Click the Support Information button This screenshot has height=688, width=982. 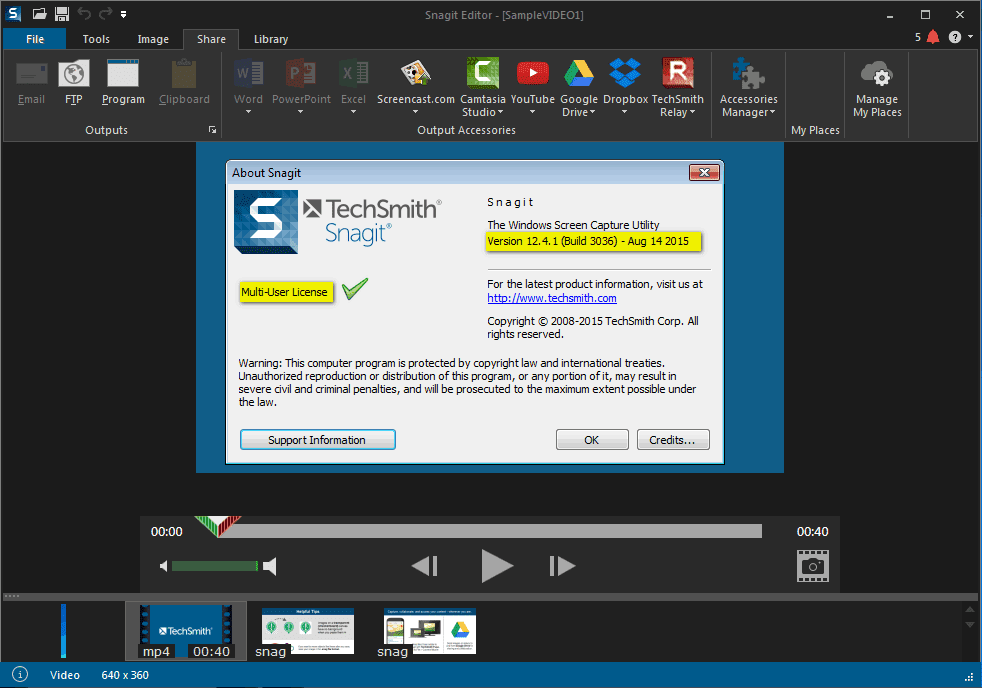(318, 439)
